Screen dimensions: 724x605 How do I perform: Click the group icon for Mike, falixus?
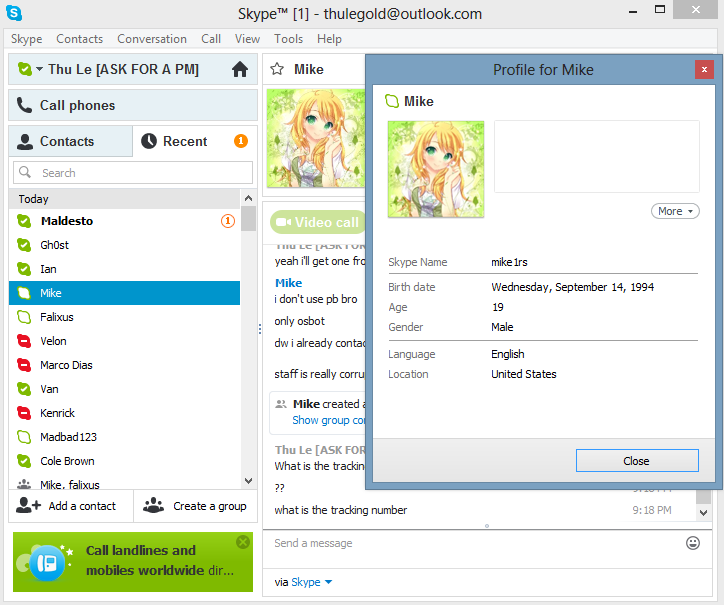pyautogui.click(x=24, y=484)
